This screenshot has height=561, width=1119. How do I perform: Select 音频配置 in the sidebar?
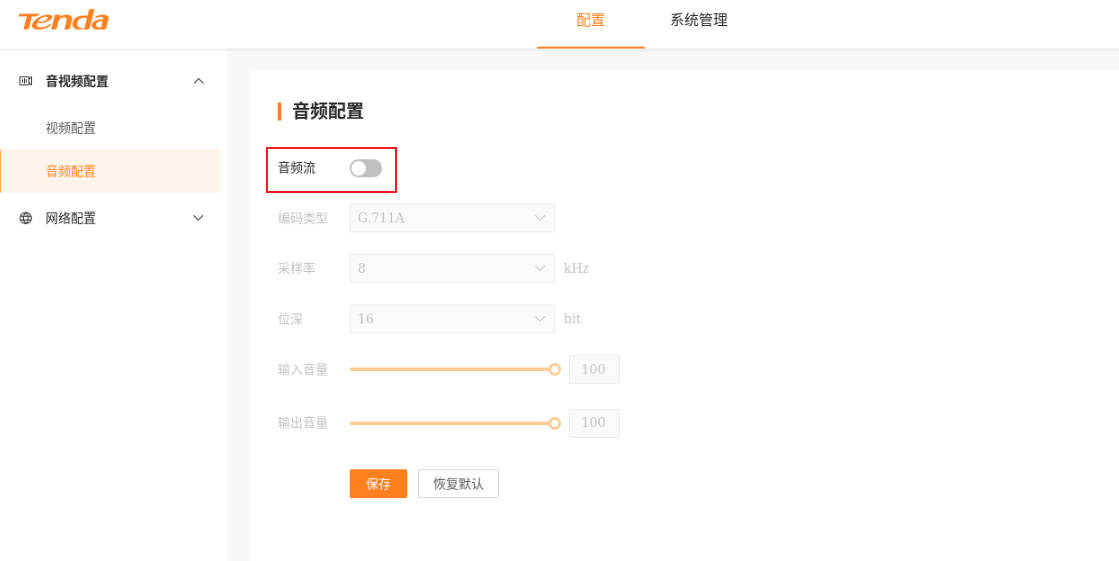click(71, 171)
